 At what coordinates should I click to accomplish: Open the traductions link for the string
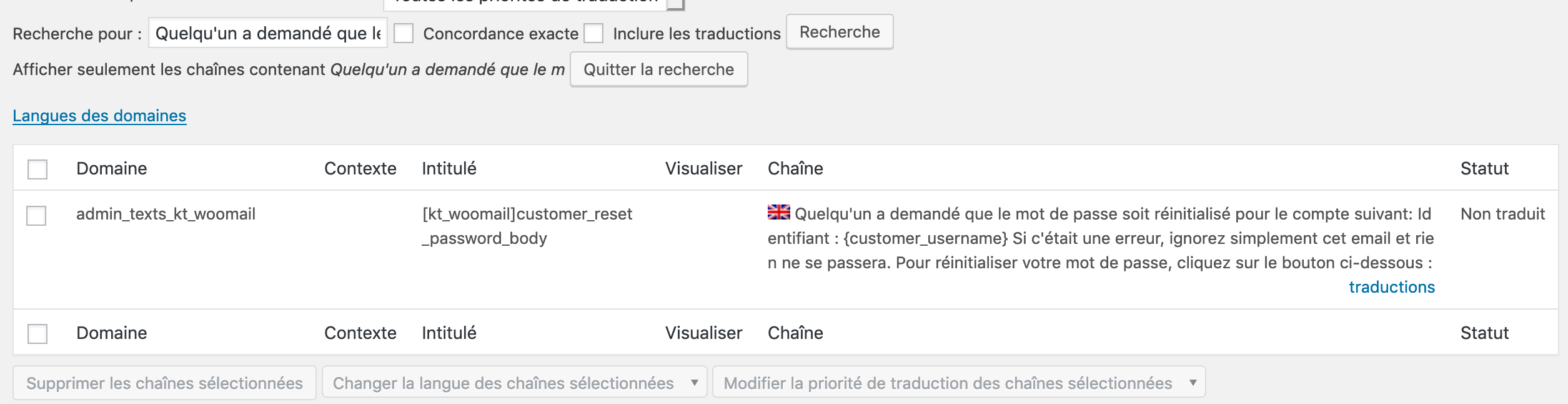tap(1391, 287)
